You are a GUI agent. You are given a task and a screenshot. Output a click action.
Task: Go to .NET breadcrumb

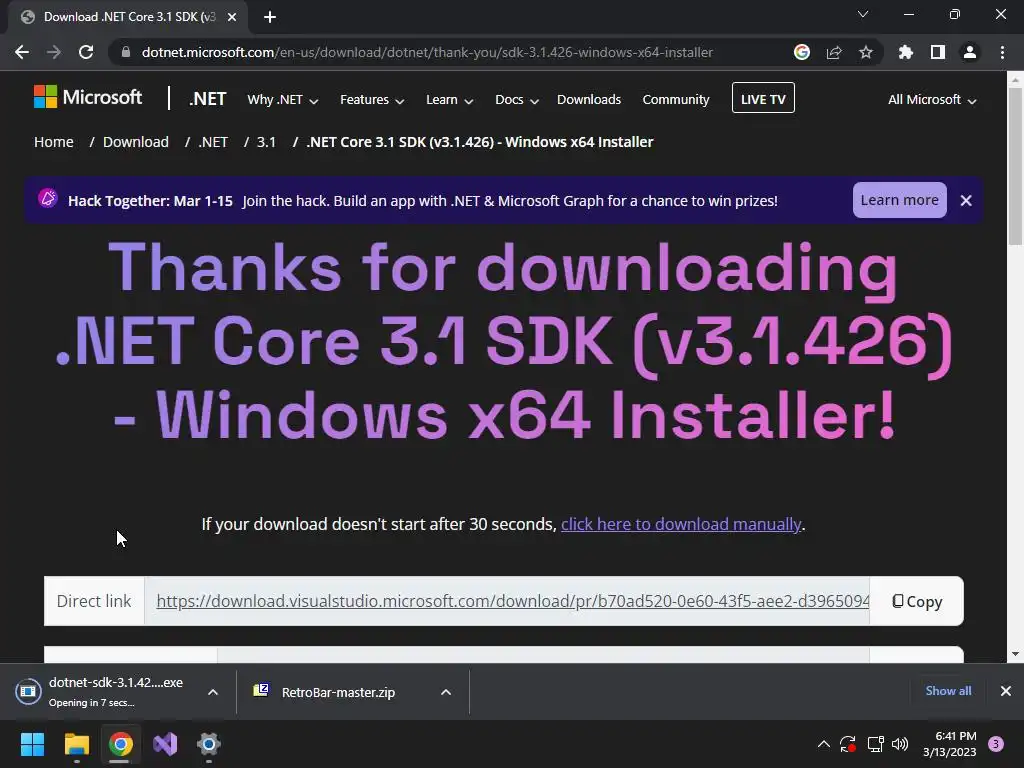point(213,142)
